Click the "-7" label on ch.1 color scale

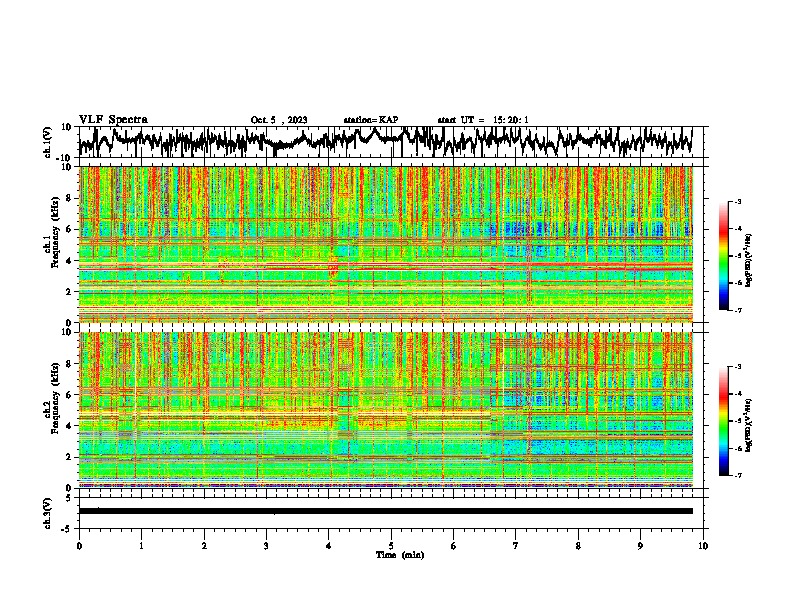tap(738, 310)
